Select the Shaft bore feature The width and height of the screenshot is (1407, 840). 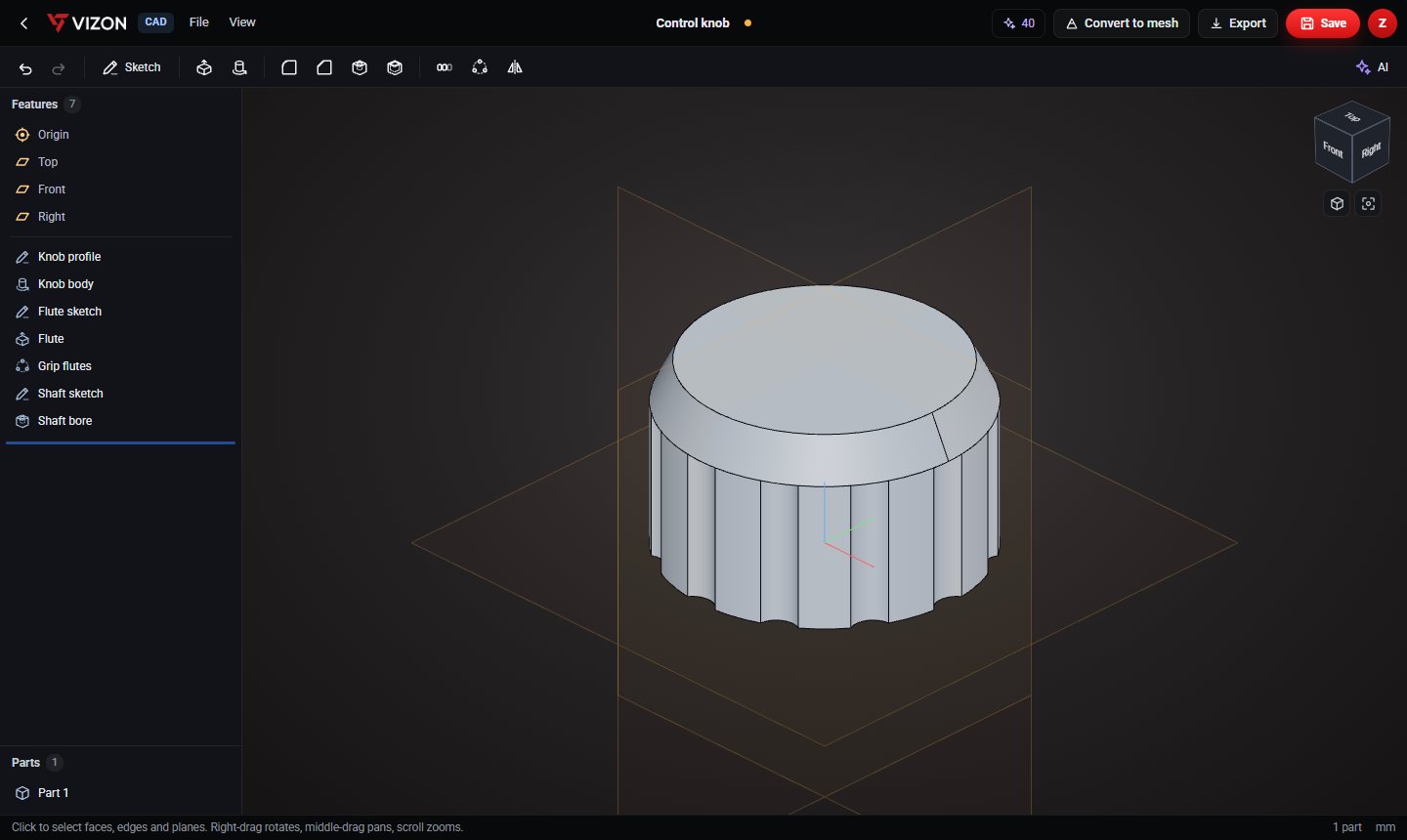[x=120, y=421]
